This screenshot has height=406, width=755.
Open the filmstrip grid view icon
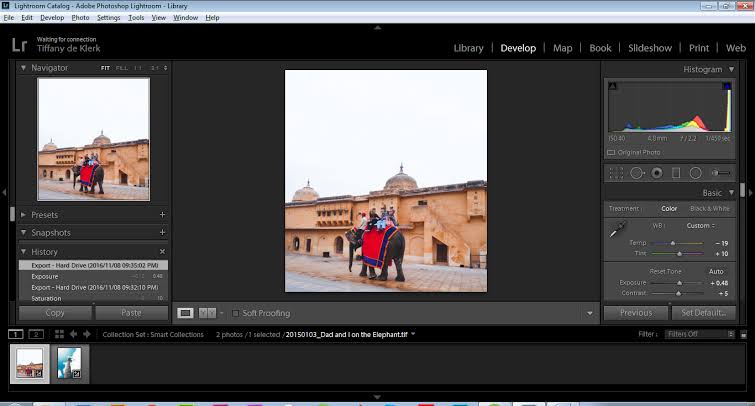tap(58, 334)
